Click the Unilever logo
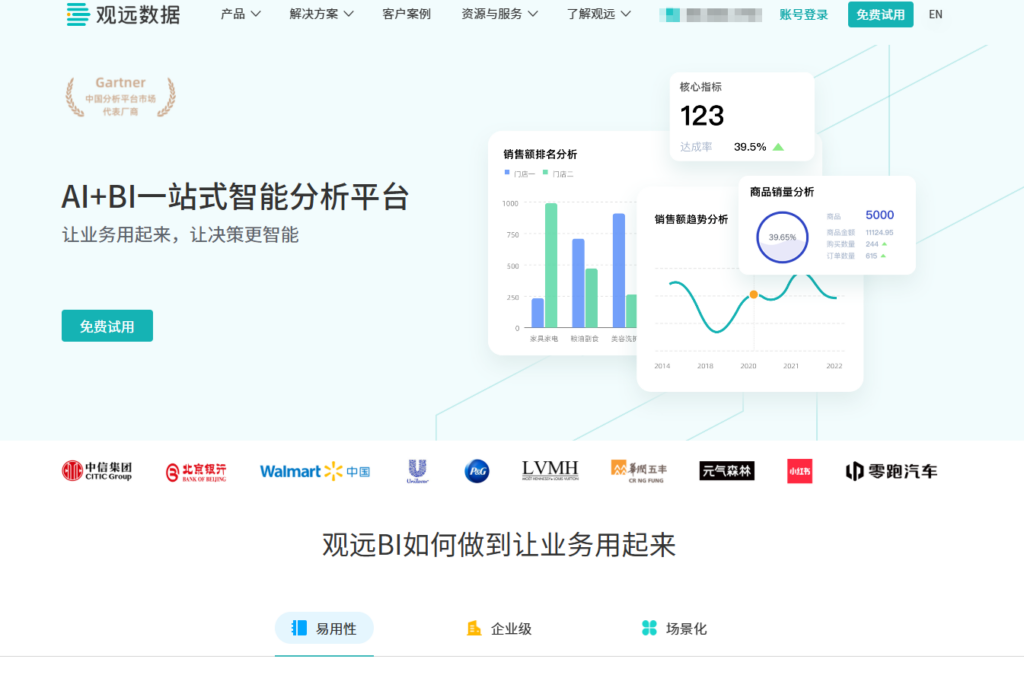Screen dimensions: 1024x675 click(x=417, y=470)
